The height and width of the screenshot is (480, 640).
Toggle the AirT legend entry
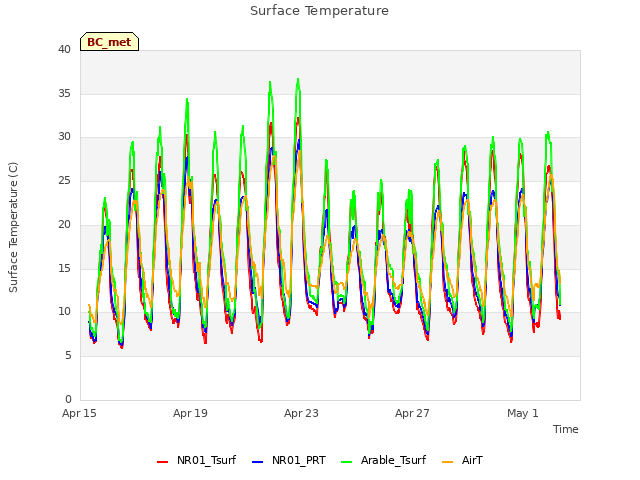click(x=462, y=460)
